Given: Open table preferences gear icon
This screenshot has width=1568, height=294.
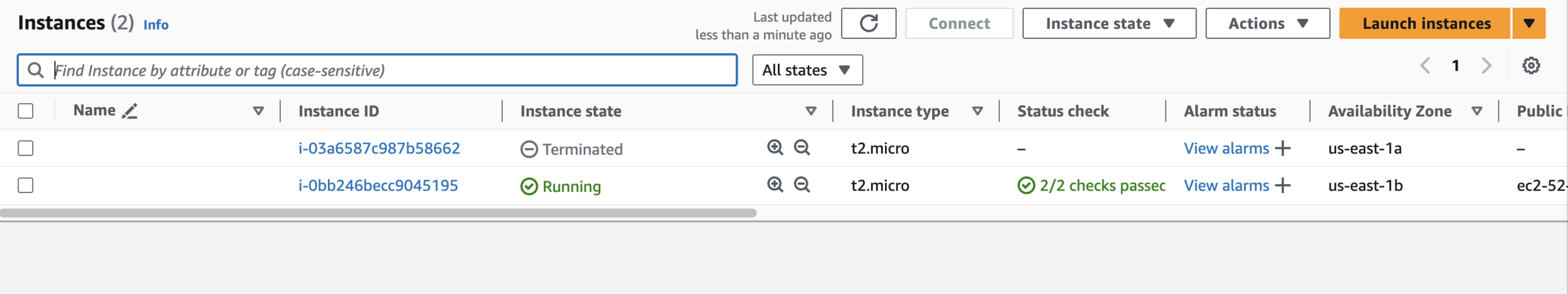Looking at the screenshot, I should point(1531,65).
